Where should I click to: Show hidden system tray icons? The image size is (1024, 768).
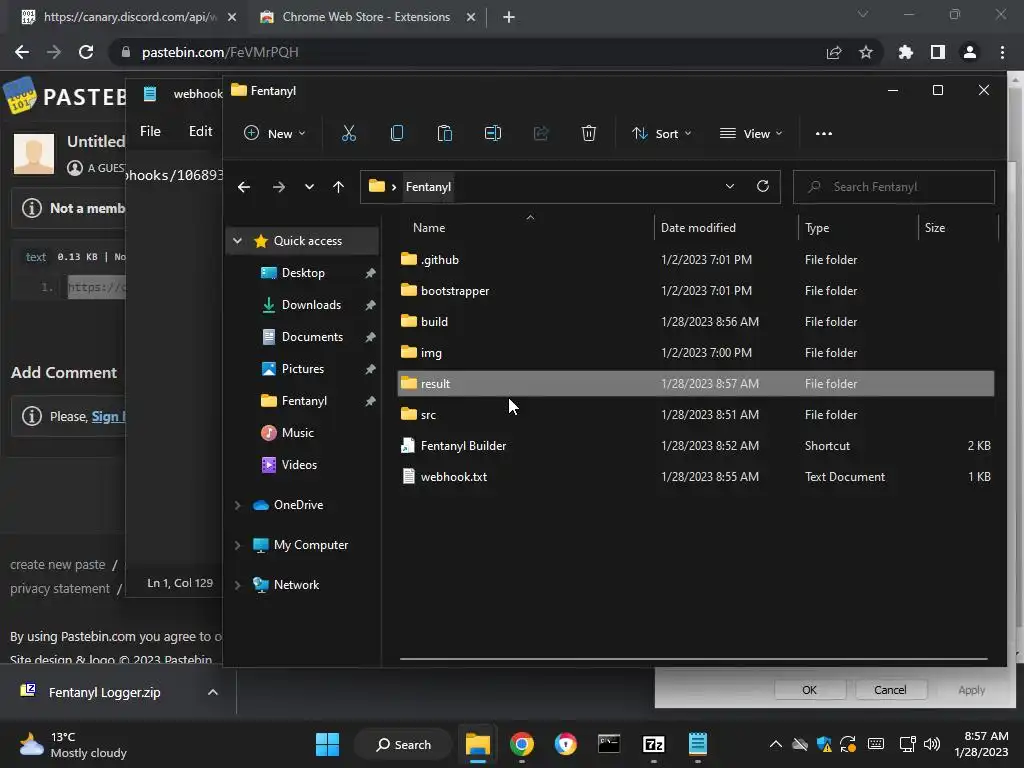pos(776,744)
